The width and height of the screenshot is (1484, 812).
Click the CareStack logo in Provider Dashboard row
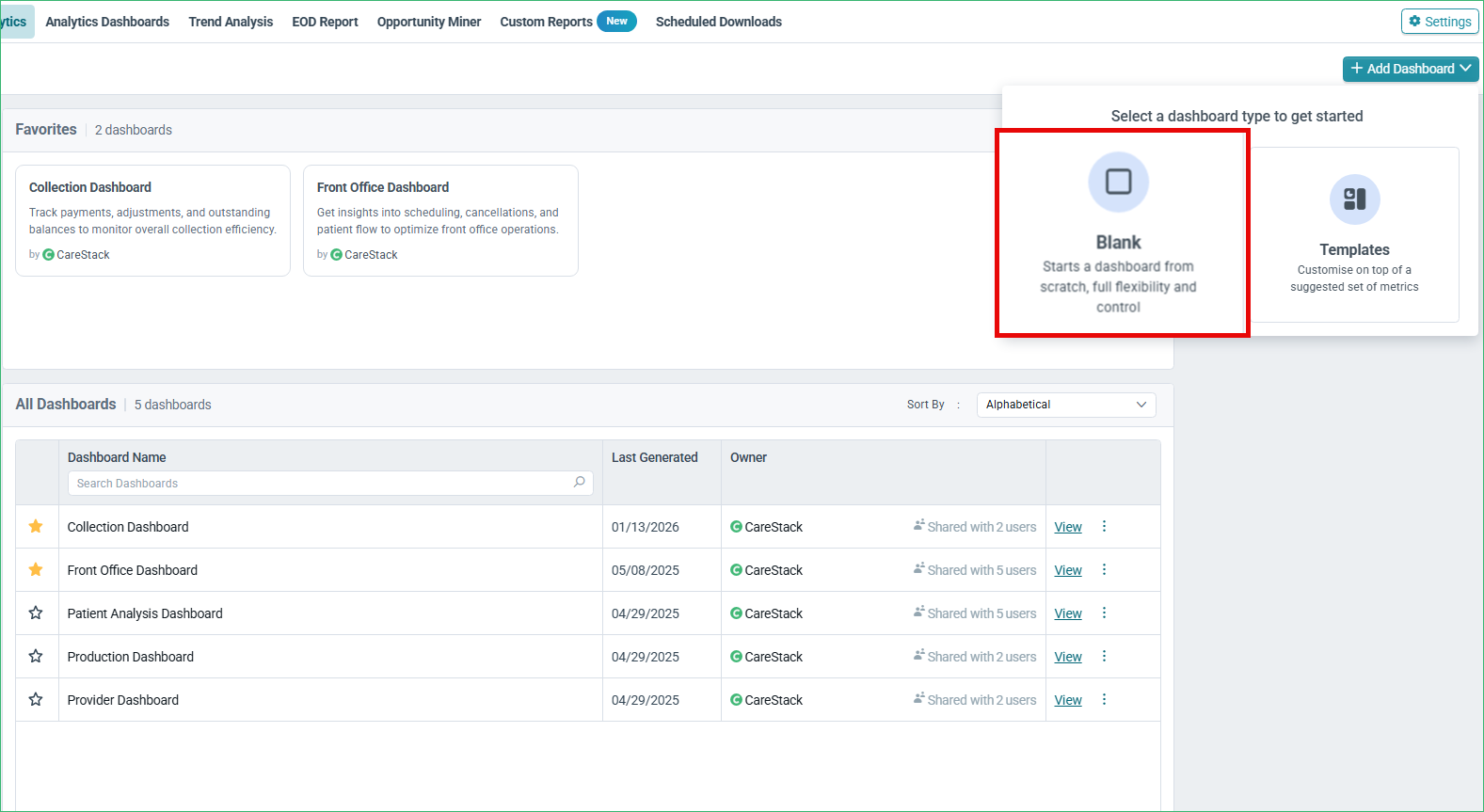tap(737, 700)
